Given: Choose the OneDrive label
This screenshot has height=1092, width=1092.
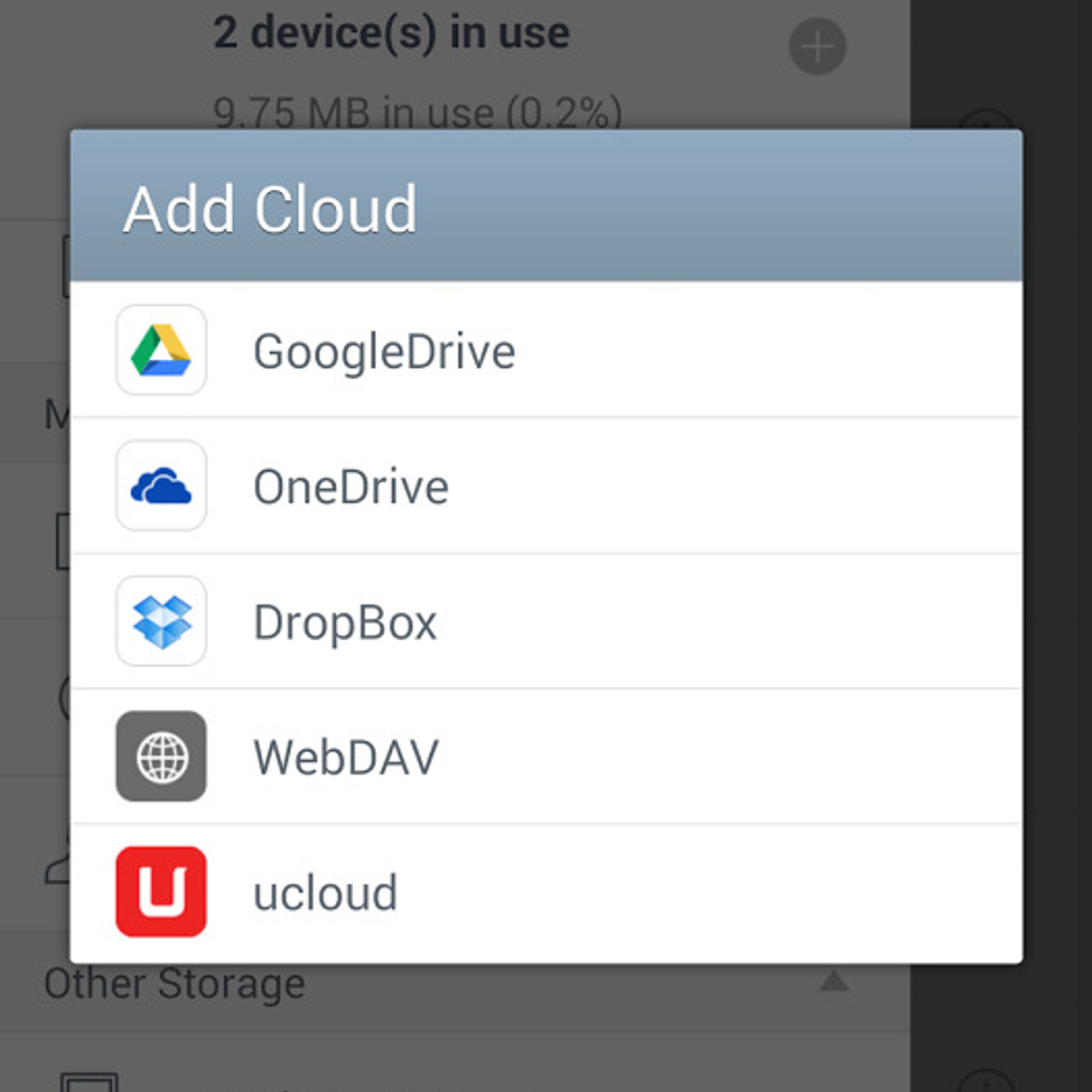Looking at the screenshot, I should point(351,487).
